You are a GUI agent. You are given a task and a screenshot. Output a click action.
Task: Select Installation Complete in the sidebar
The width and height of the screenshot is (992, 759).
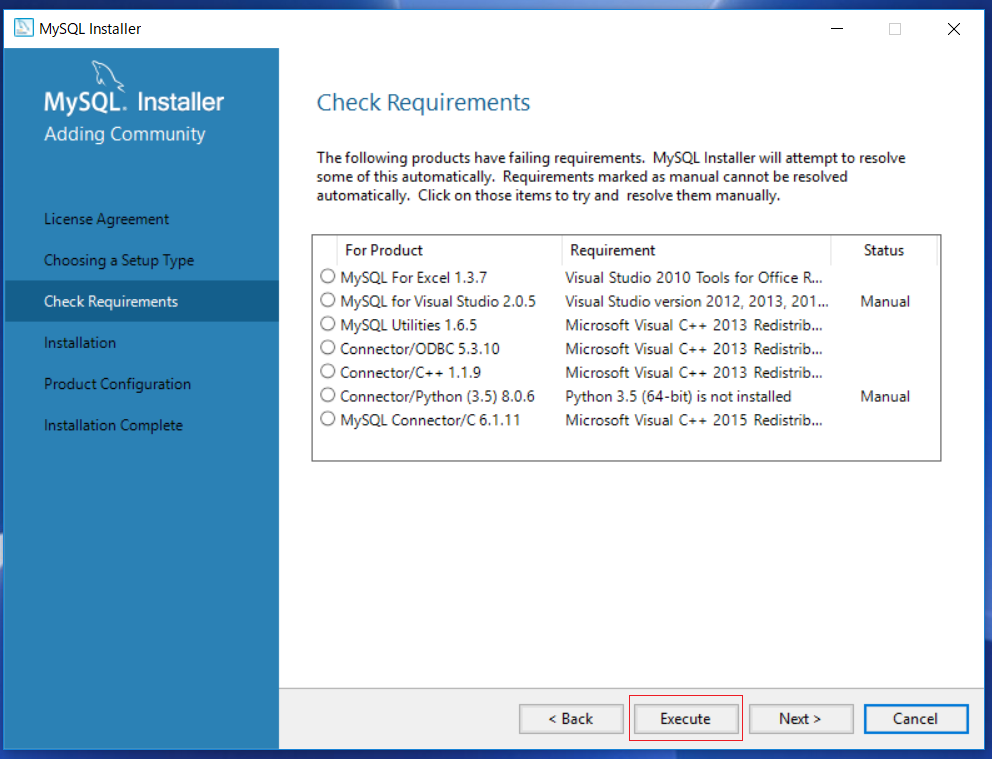[113, 424]
